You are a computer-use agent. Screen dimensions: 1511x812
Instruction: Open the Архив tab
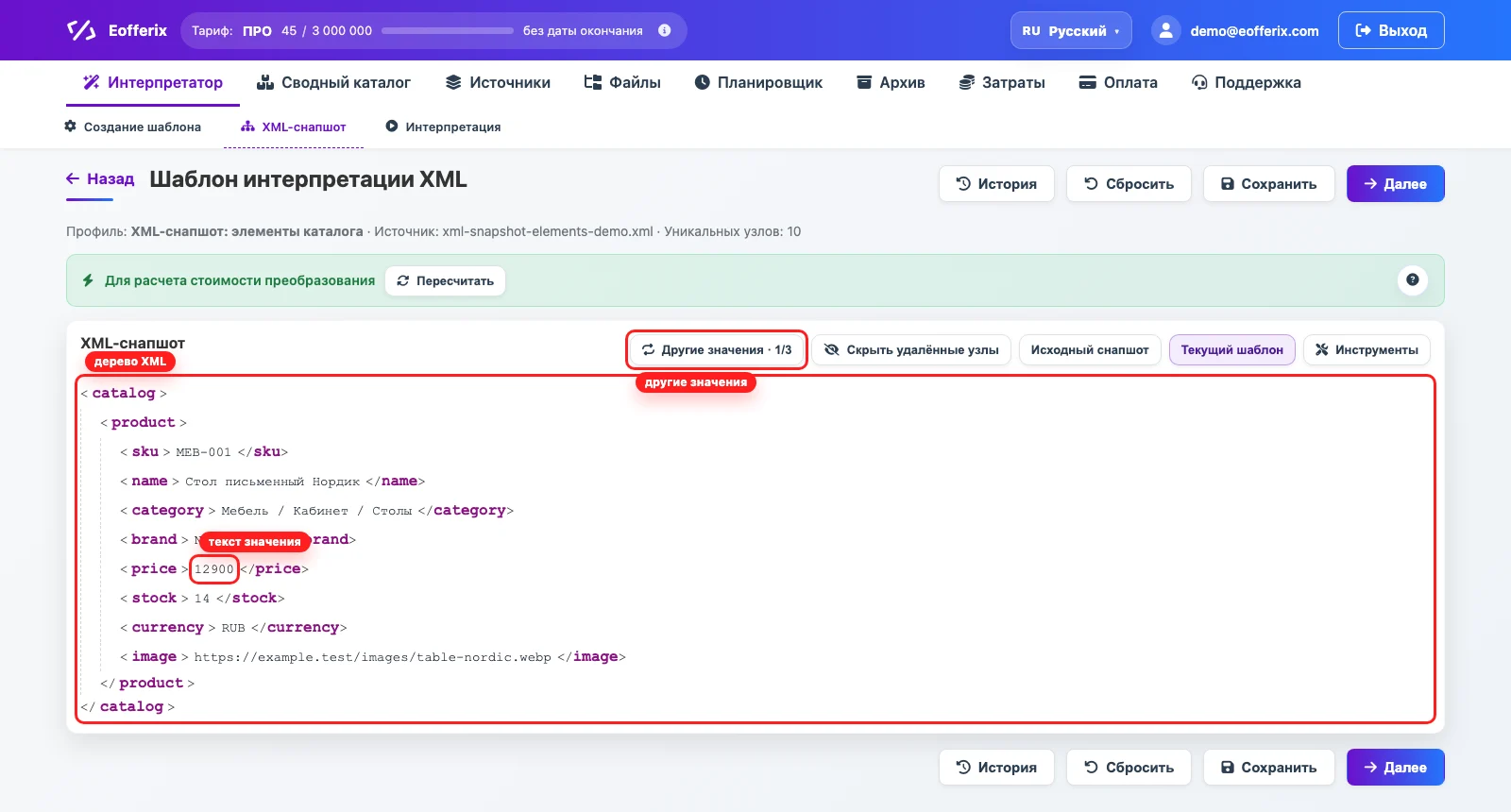[x=891, y=82]
